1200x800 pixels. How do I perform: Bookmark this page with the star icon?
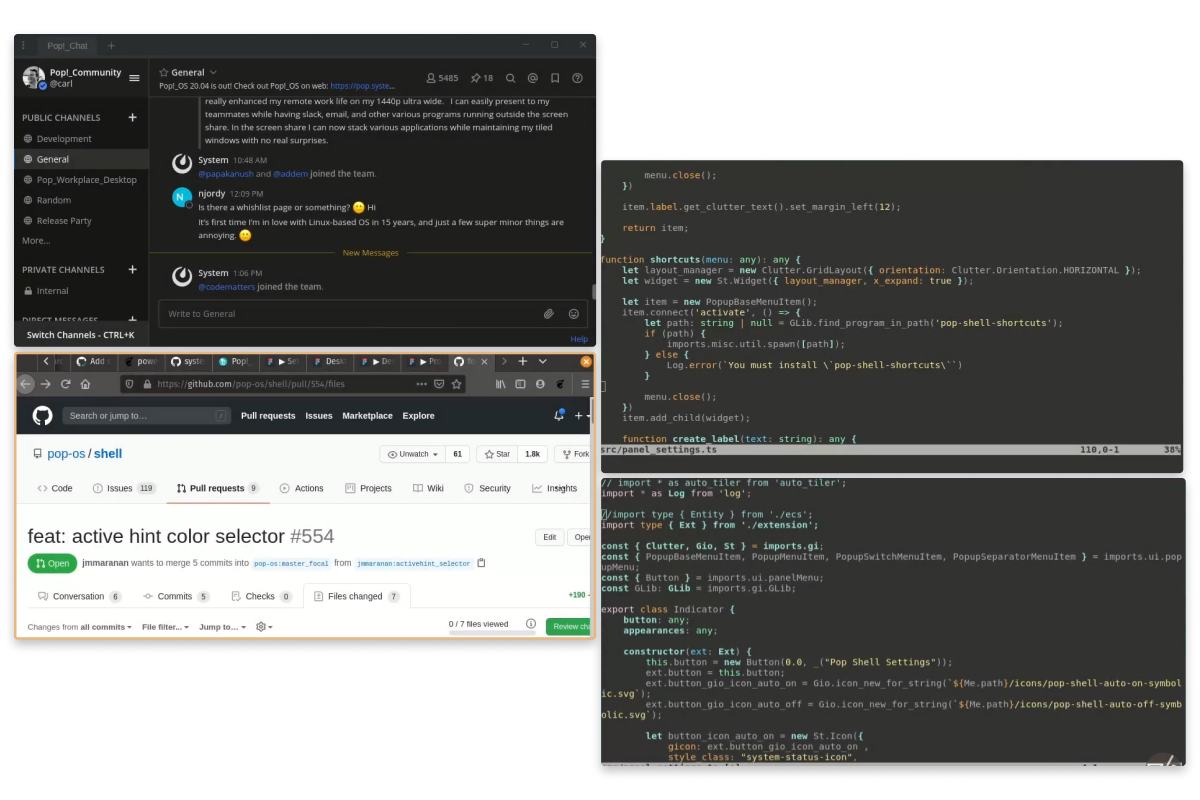[457, 384]
